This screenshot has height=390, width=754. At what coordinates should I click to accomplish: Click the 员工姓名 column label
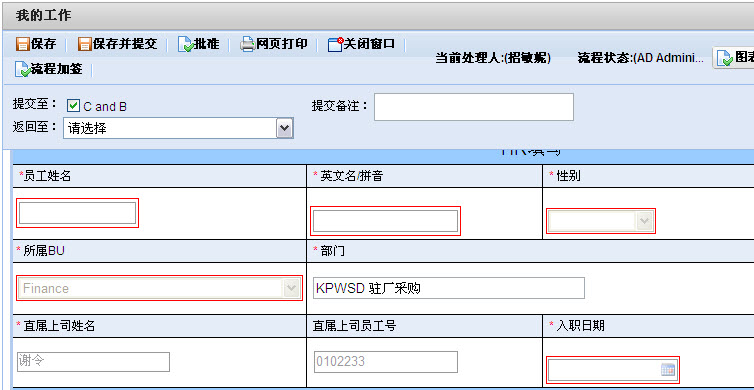point(48,176)
